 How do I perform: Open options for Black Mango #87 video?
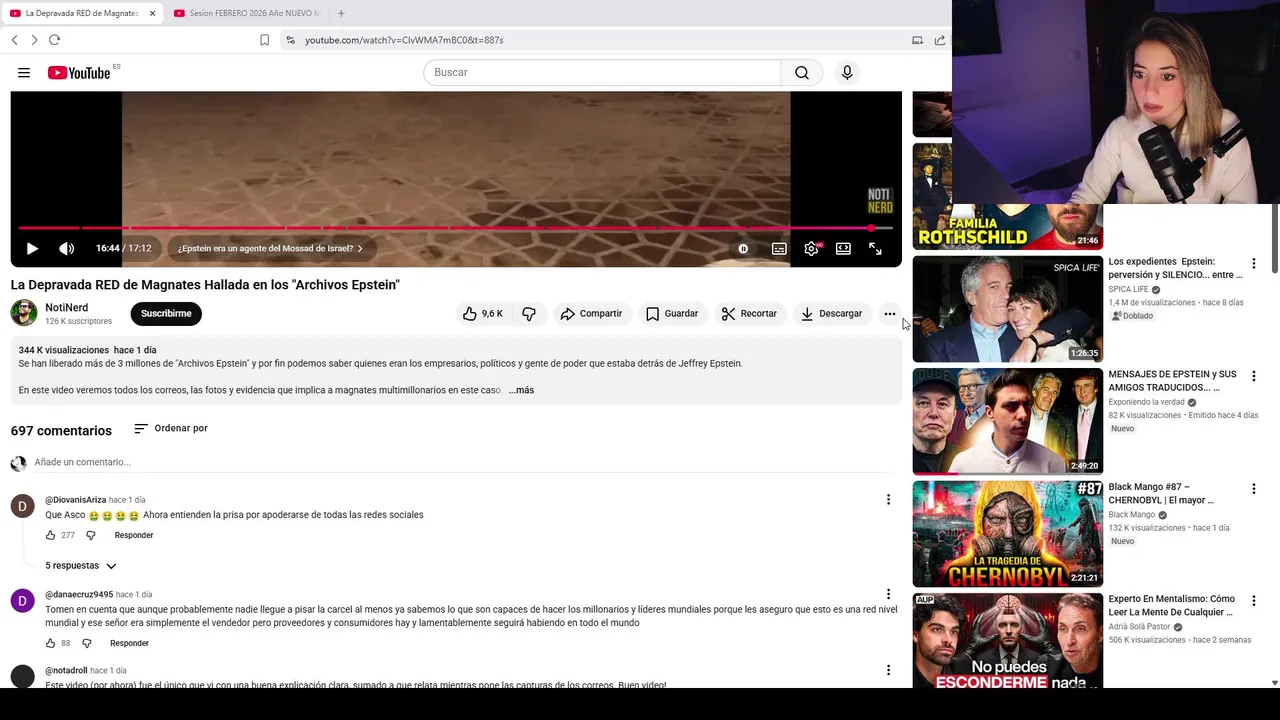tap(1253, 489)
